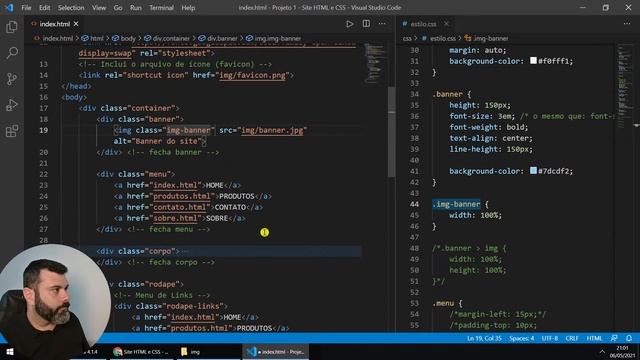Open the Selection menu
This screenshot has height=360, width=640.
[x=71, y=8]
